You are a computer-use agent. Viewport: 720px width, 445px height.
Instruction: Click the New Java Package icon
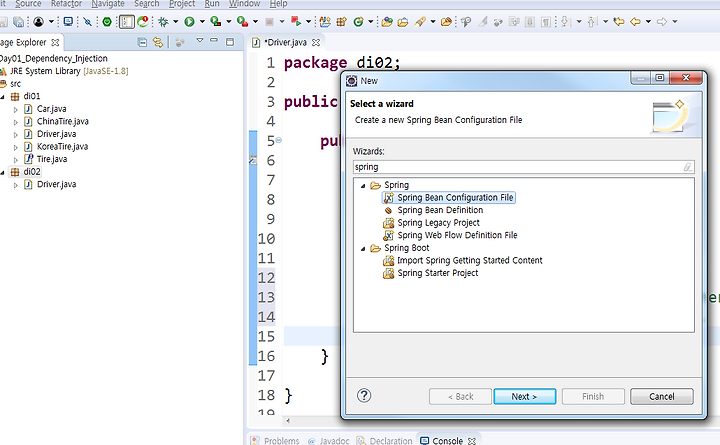pyautogui.click(x=342, y=22)
